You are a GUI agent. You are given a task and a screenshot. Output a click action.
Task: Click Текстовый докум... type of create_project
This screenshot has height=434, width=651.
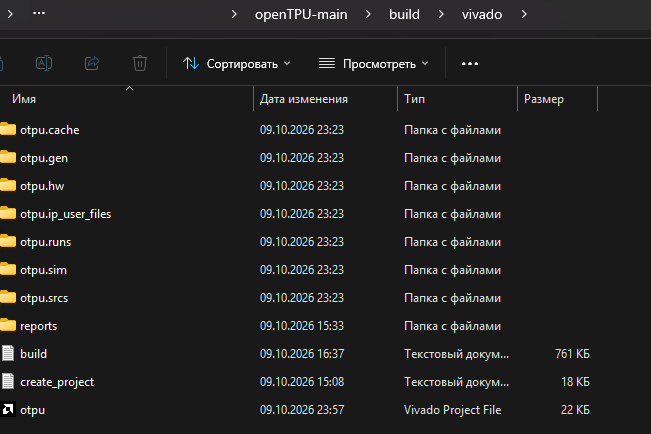(x=456, y=382)
